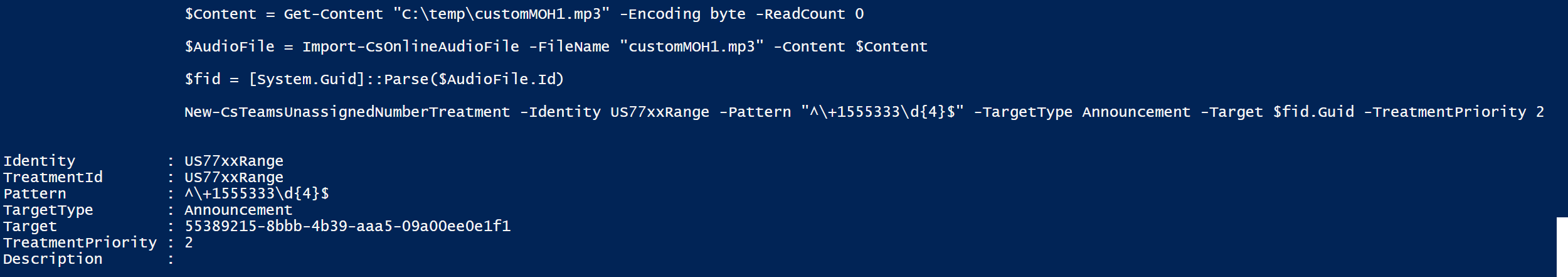Click the New-CsTeamsUnassignedNumberTreatment cmdlet

coord(347,112)
